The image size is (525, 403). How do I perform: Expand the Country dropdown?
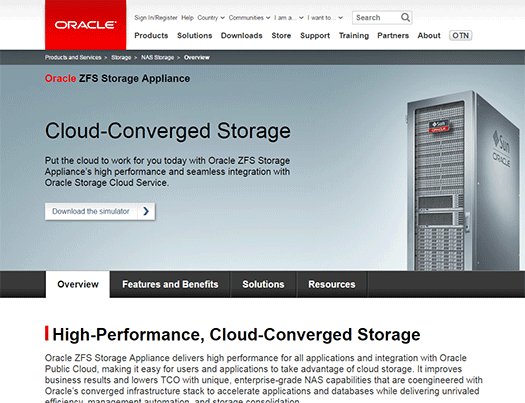[x=211, y=18]
